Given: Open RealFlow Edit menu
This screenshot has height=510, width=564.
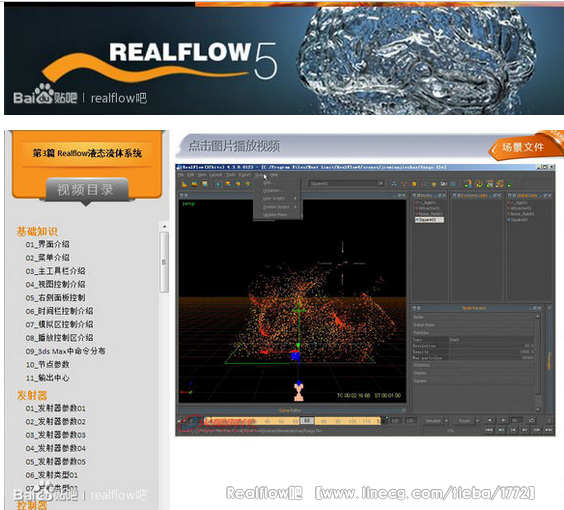Looking at the screenshot, I should (190, 174).
